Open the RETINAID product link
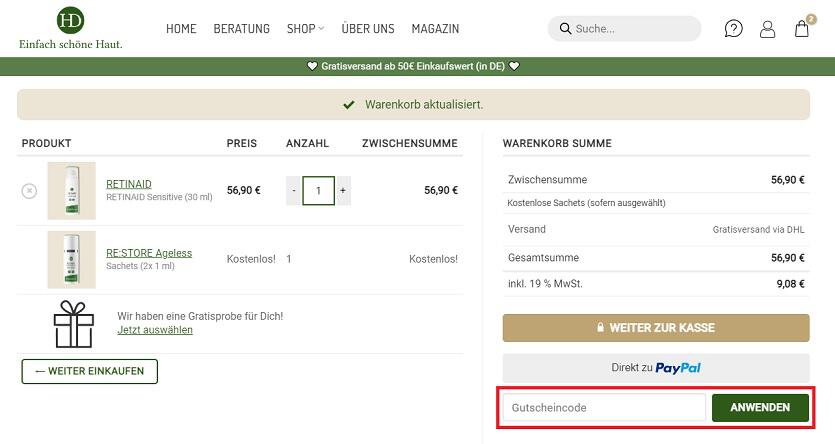The image size is (835, 444). point(129,184)
